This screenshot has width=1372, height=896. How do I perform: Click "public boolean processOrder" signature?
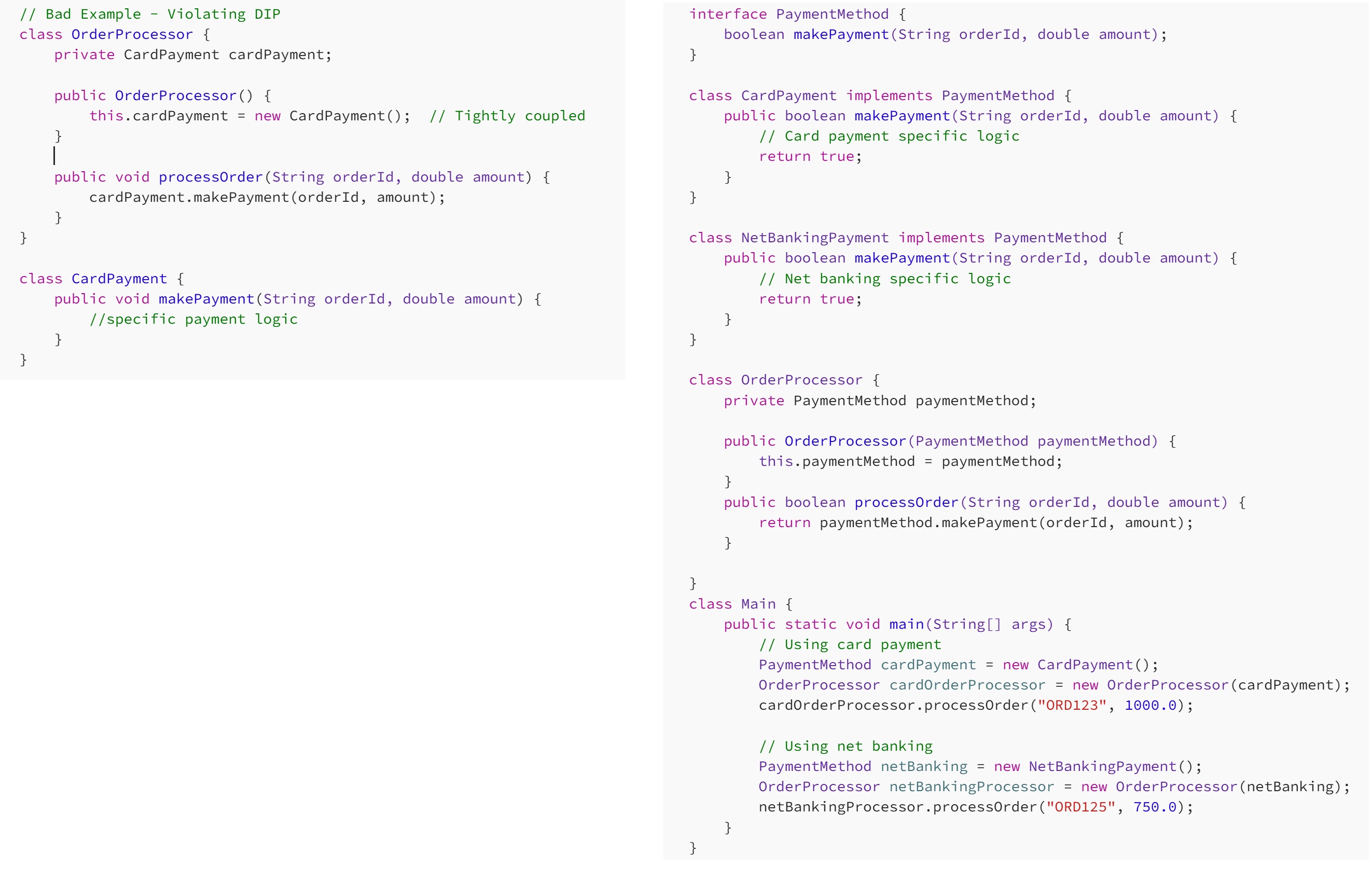coord(985,502)
